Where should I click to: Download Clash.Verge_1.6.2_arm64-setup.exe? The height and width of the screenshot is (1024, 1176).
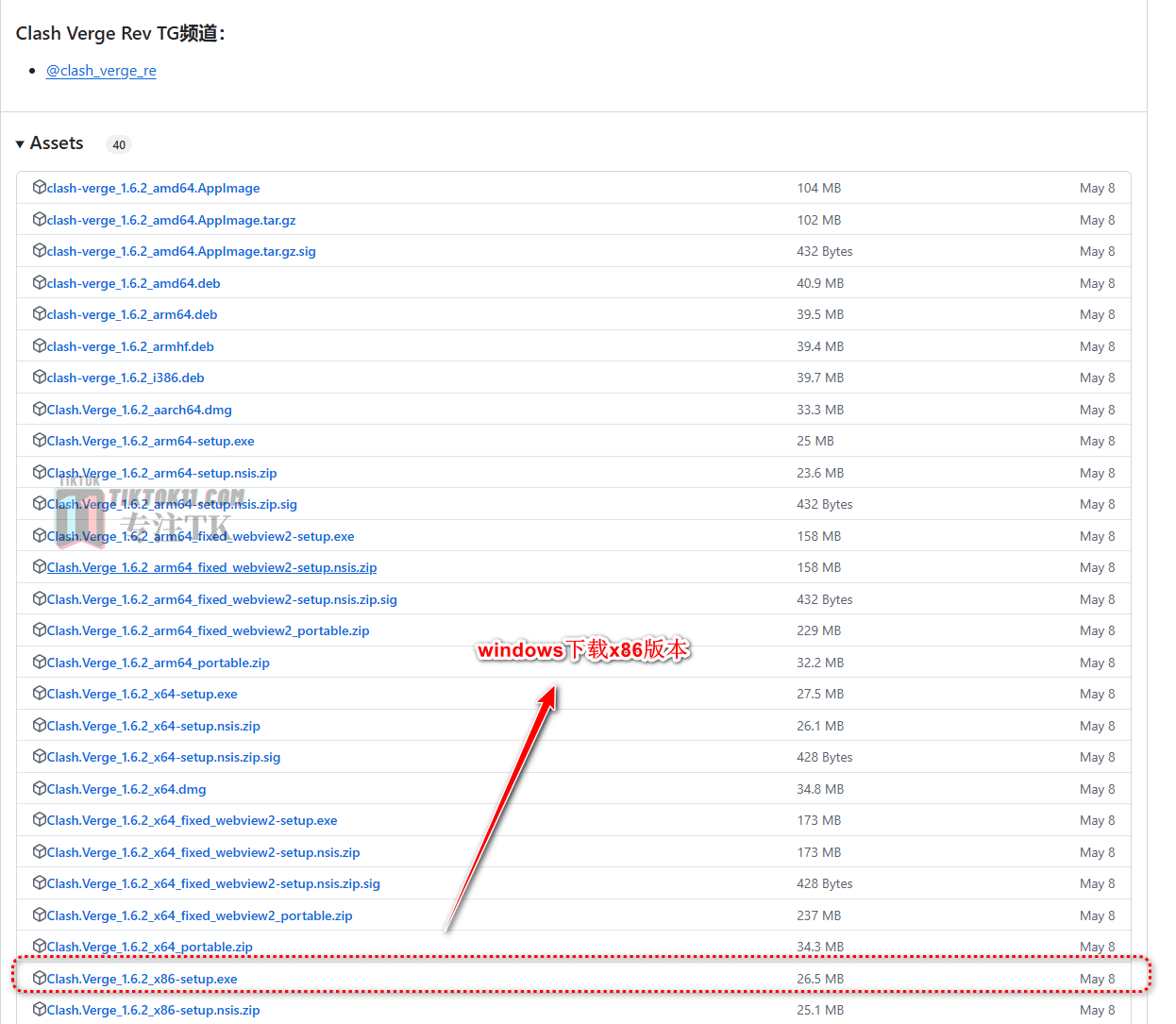tap(150, 442)
